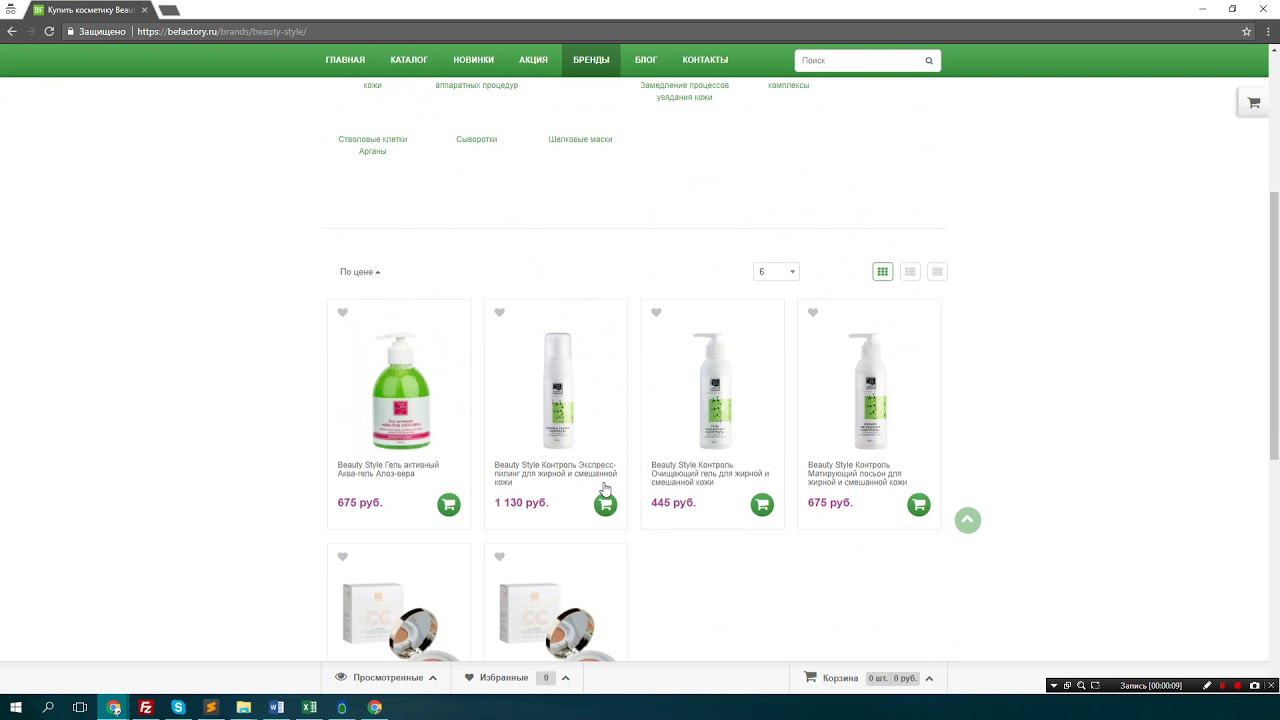Screen dimensions: 1280x720
Task: Open the recorder toolbar dropdown arrow
Action: point(1053,686)
